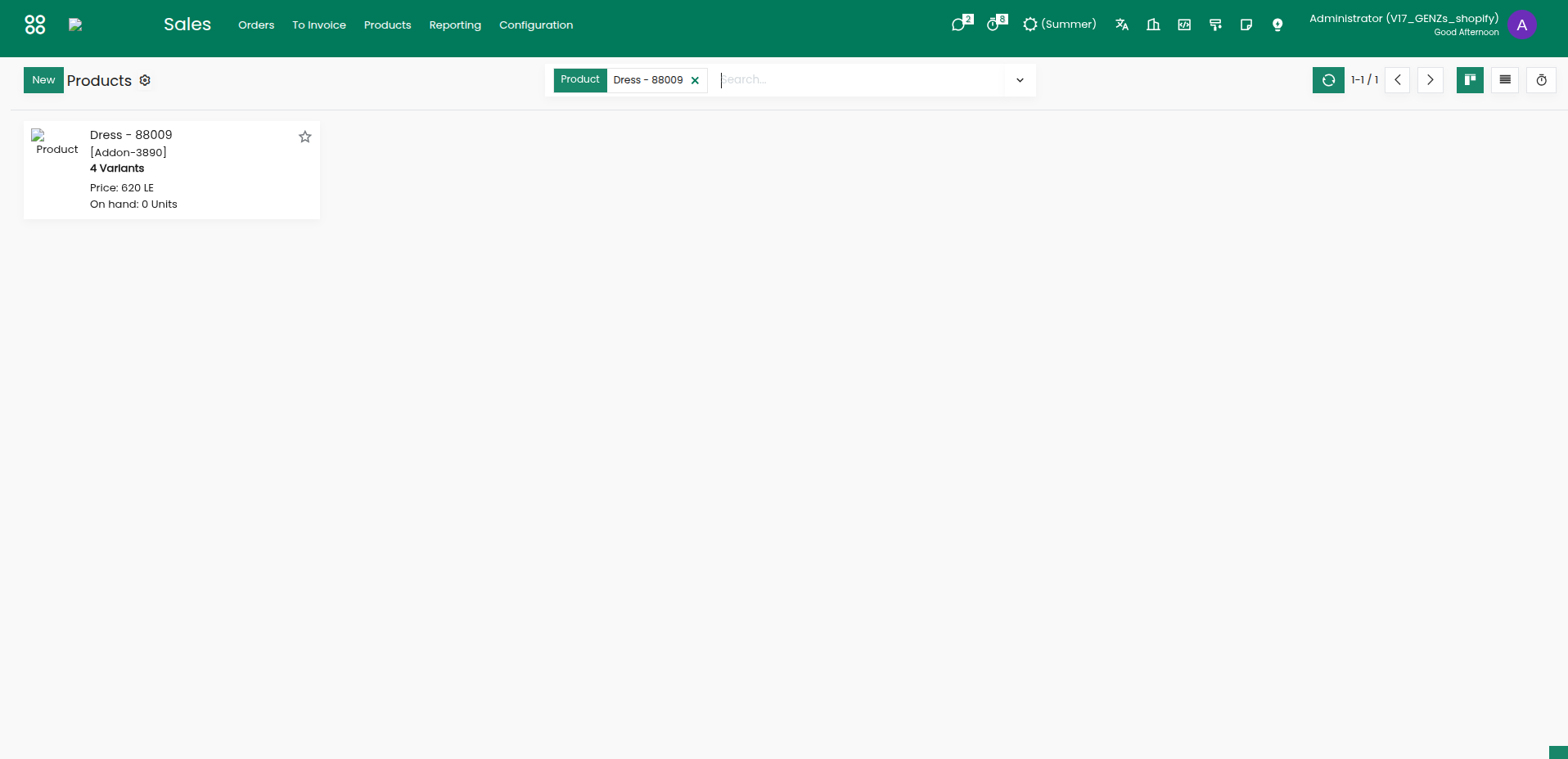
Task: Click the translate language icon
Action: point(1122,25)
